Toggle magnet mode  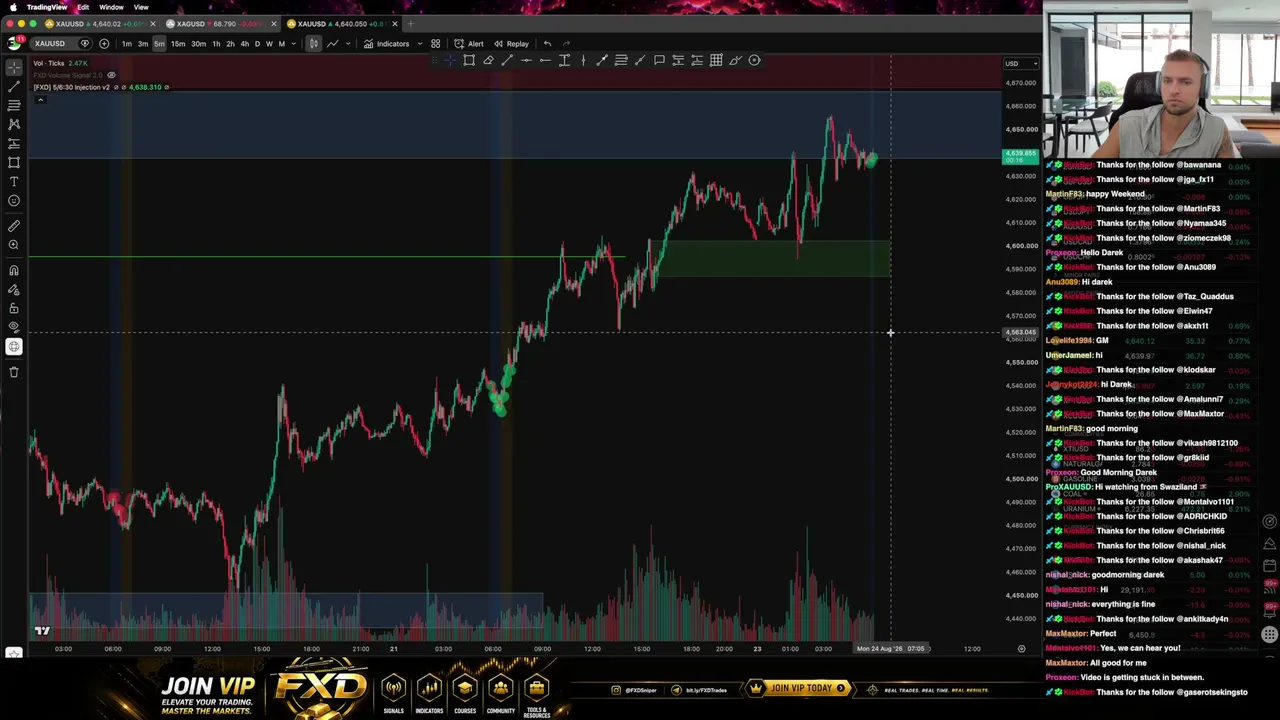click(14, 270)
